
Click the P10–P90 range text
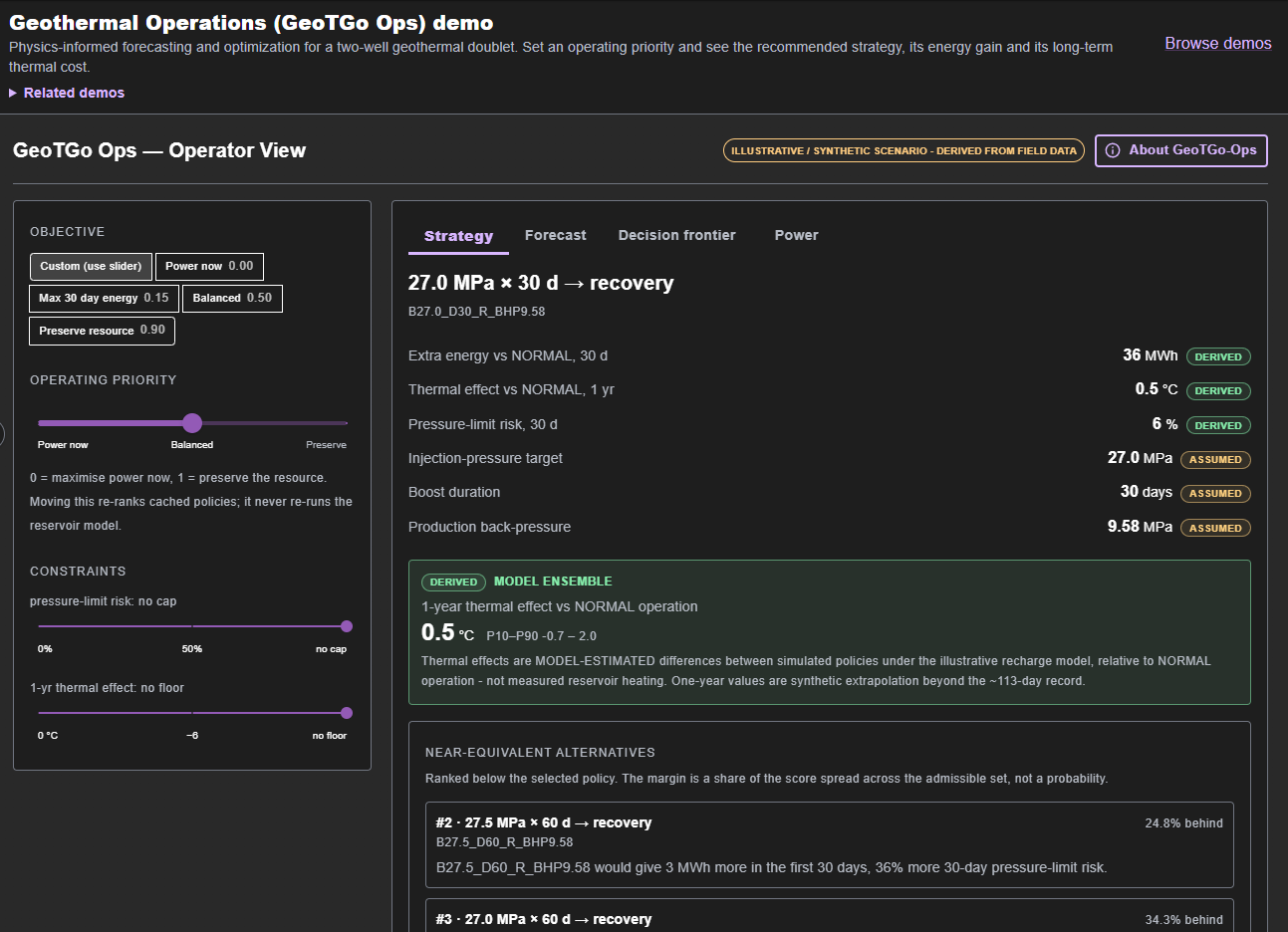(x=542, y=636)
